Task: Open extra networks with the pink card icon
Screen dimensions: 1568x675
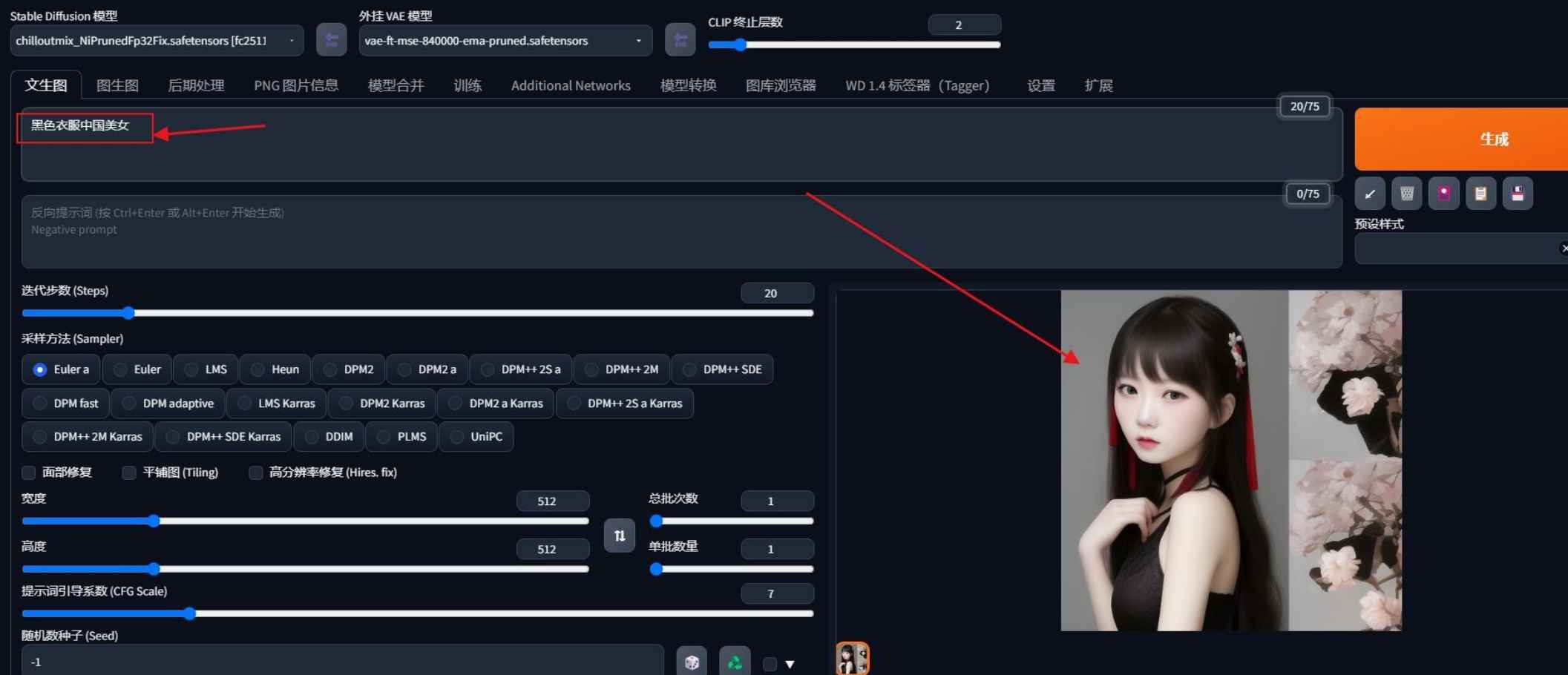Action: 1443,194
